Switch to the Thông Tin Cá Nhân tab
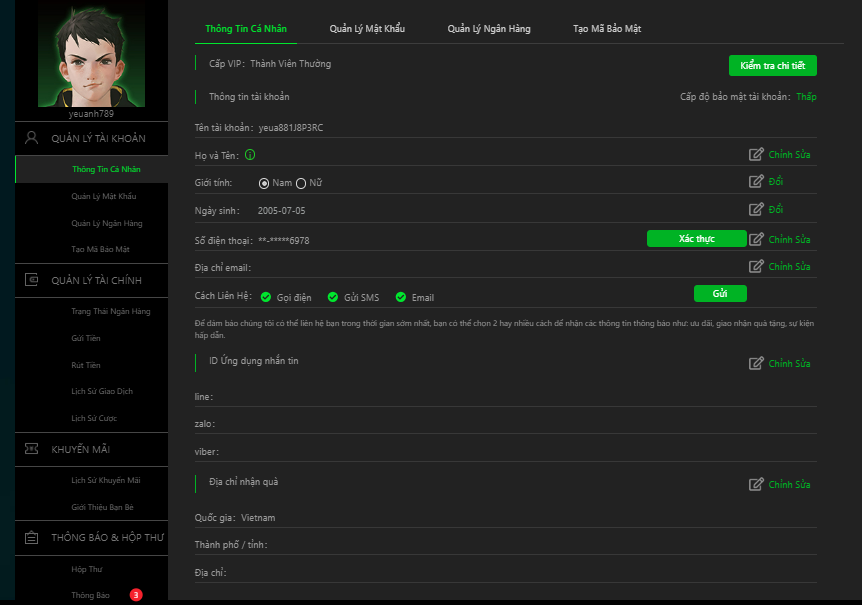This screenshot has height=605, width=862. click(x=246, y=29)
